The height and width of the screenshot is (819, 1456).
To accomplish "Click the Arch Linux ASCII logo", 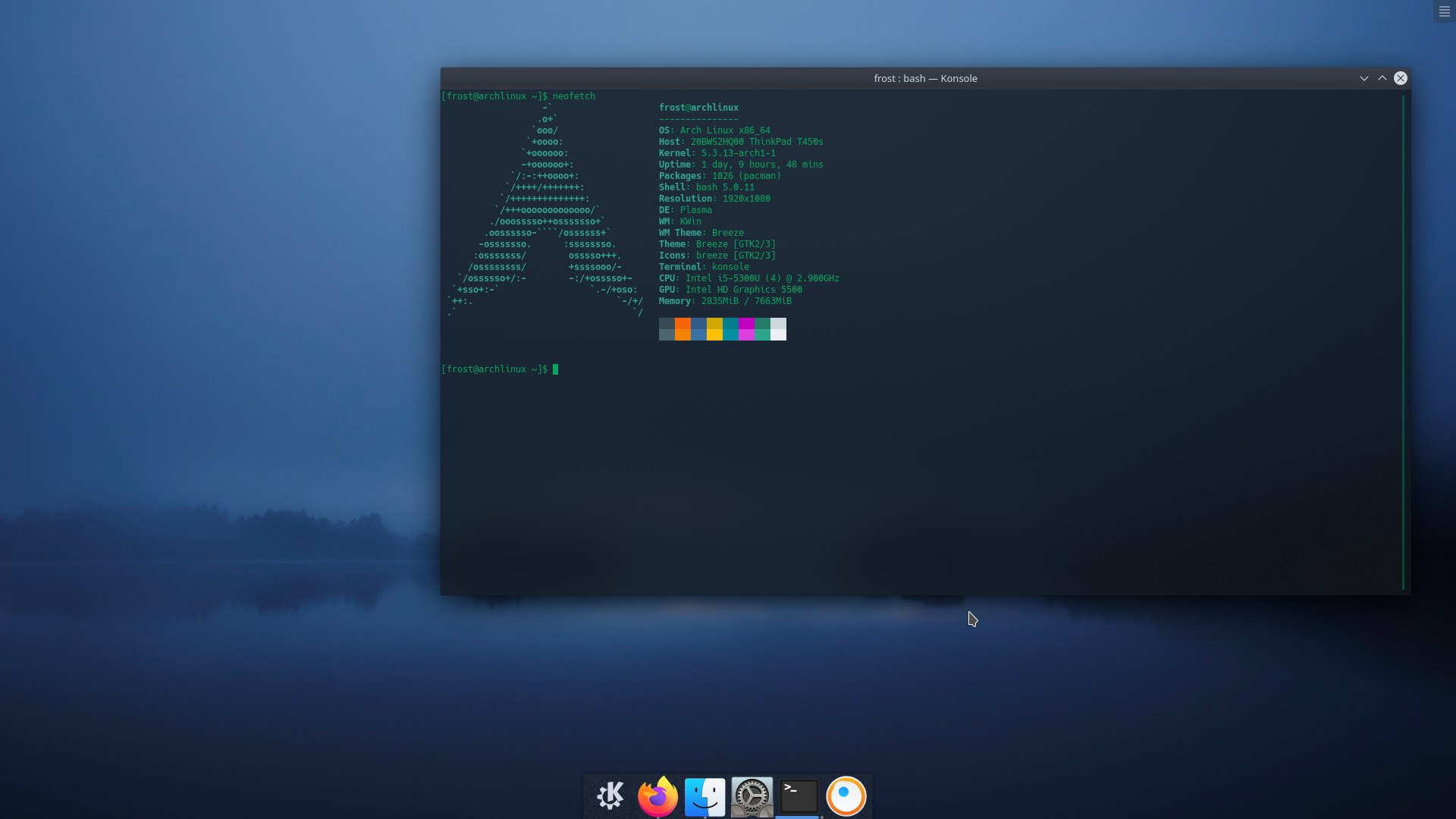I will coord(544,210).
